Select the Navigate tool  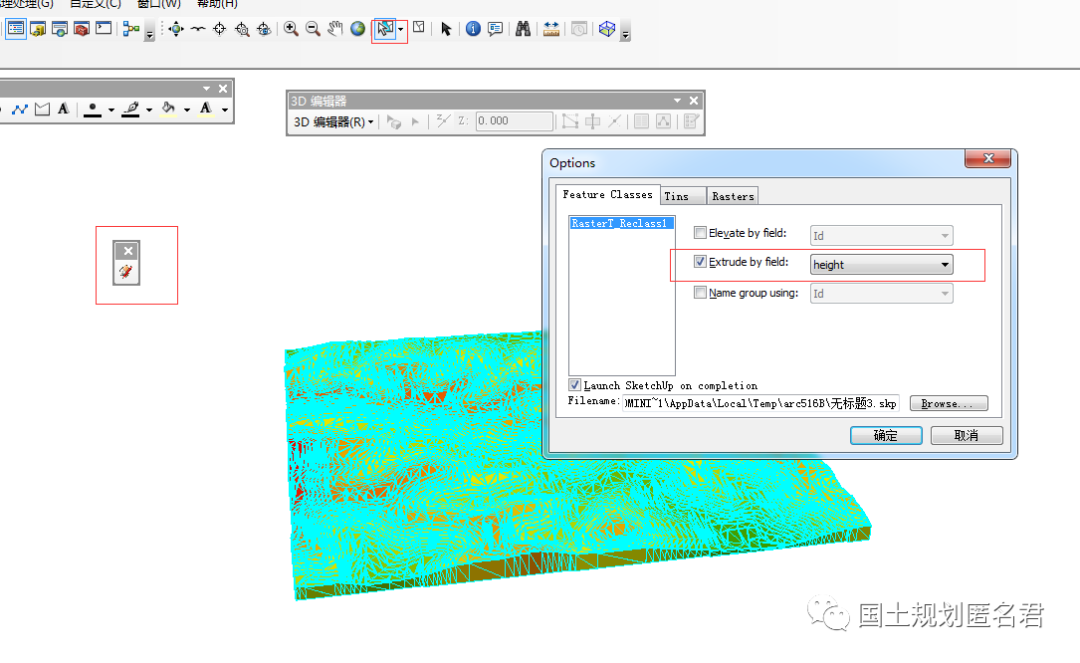pyautogui.click(x=176, y=29)
